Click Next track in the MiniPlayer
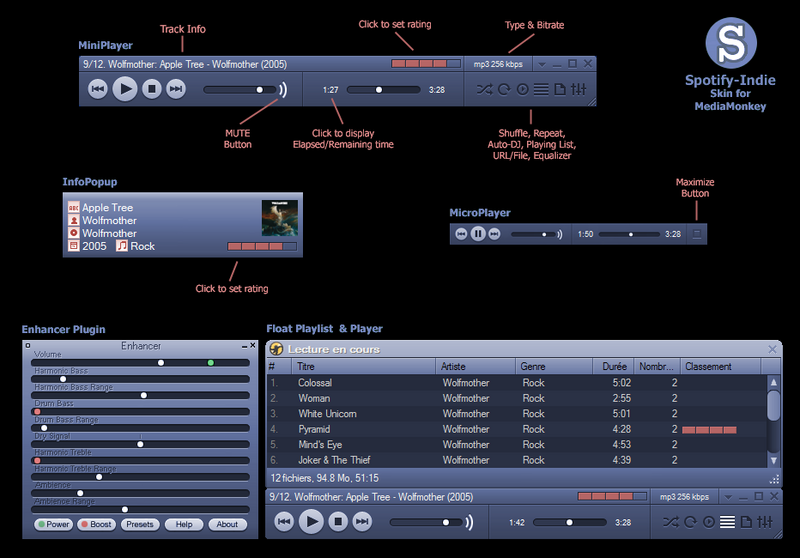Screen dimensions: 800x558 point(176,89)
